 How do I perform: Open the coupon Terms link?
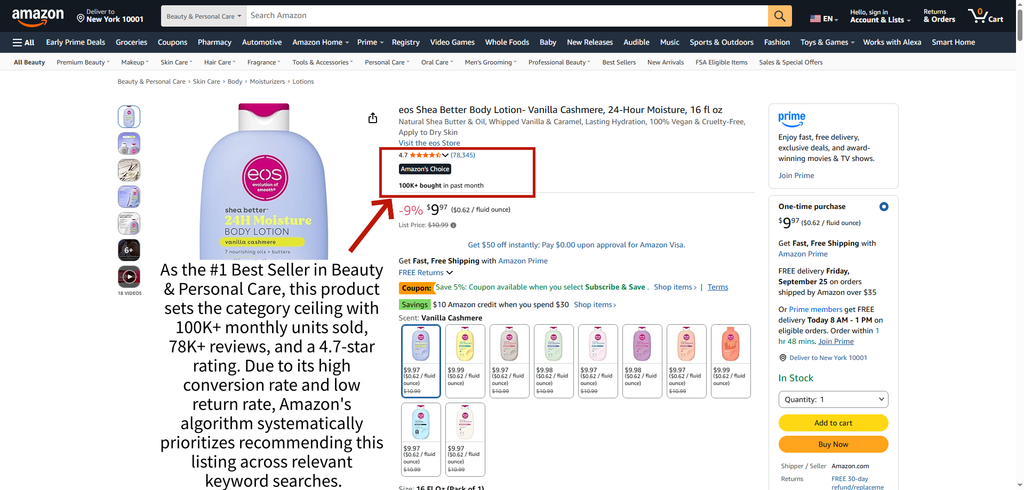pyautogui.click(x=718, y=287)
